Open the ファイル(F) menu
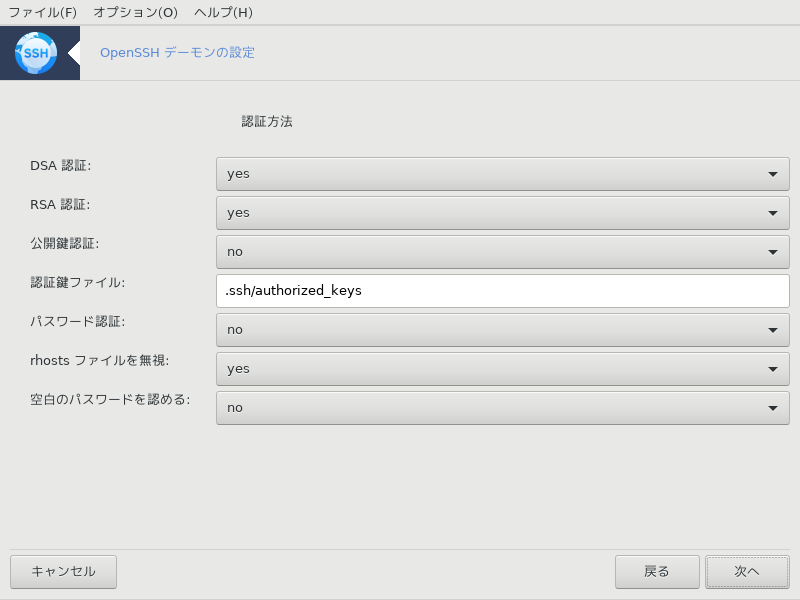 [43, 12]
